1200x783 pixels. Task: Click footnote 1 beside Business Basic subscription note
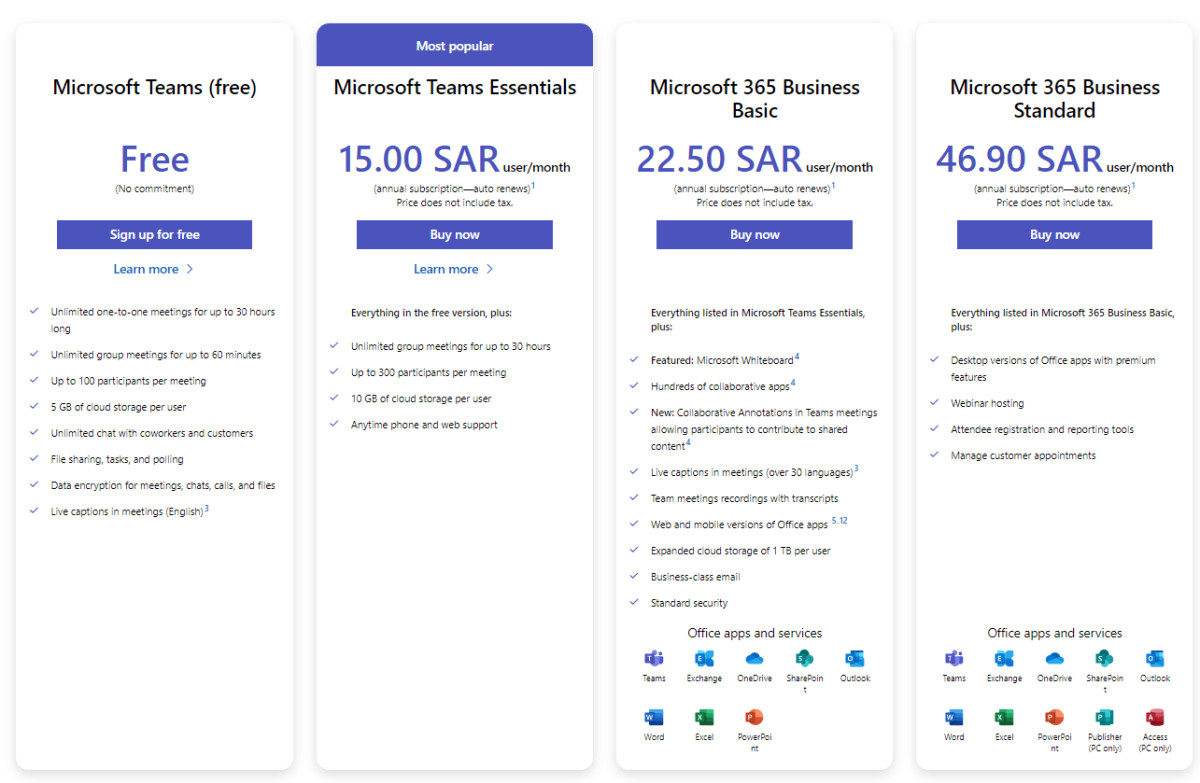(833, 185)
